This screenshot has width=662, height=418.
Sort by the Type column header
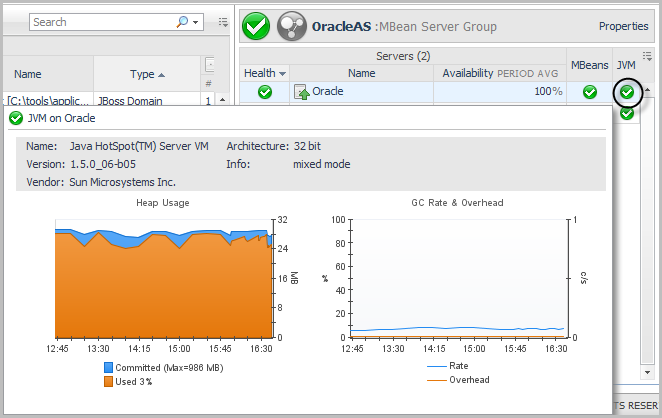pyautogui.click(x=147, y=74)
